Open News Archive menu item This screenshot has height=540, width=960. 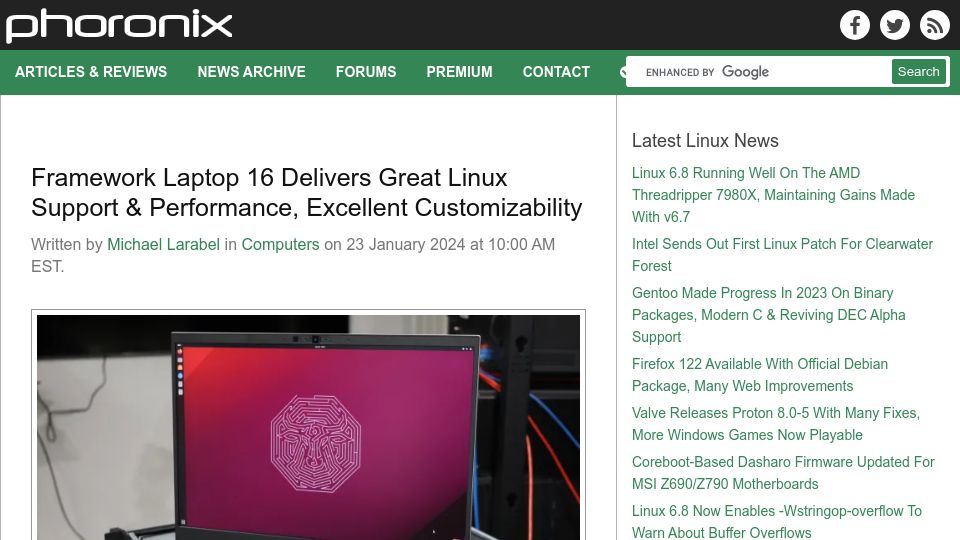[251, 72]
